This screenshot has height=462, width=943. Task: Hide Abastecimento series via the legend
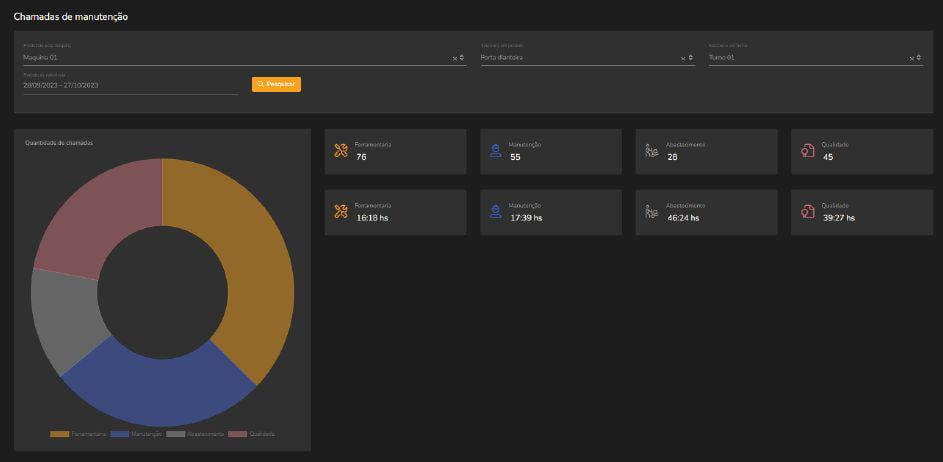click(176, 434)
